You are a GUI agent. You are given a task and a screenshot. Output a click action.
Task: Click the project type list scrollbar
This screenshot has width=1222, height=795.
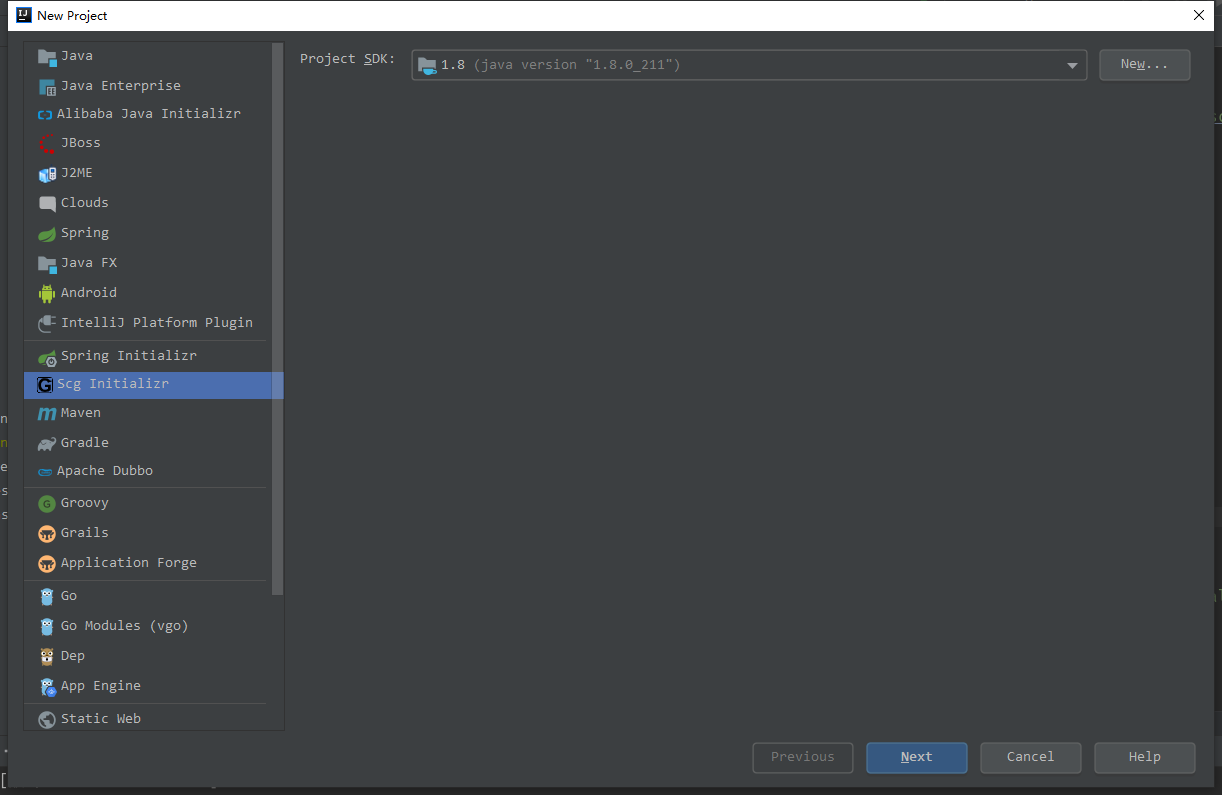tap(278, 320)
